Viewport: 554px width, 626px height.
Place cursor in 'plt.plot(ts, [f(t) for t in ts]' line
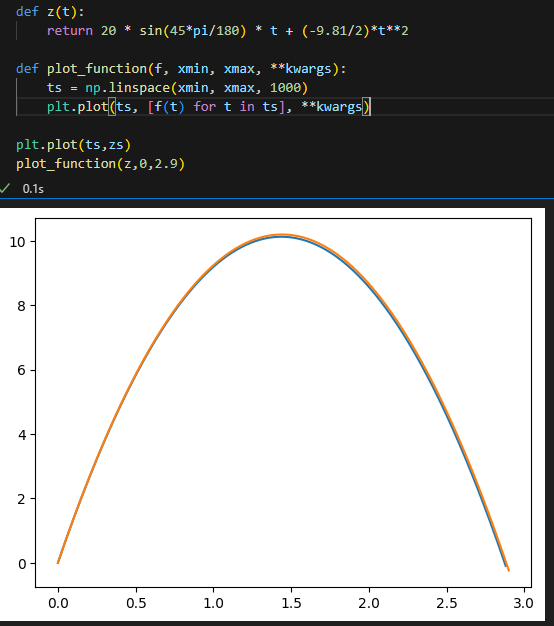tap(208, 107)
